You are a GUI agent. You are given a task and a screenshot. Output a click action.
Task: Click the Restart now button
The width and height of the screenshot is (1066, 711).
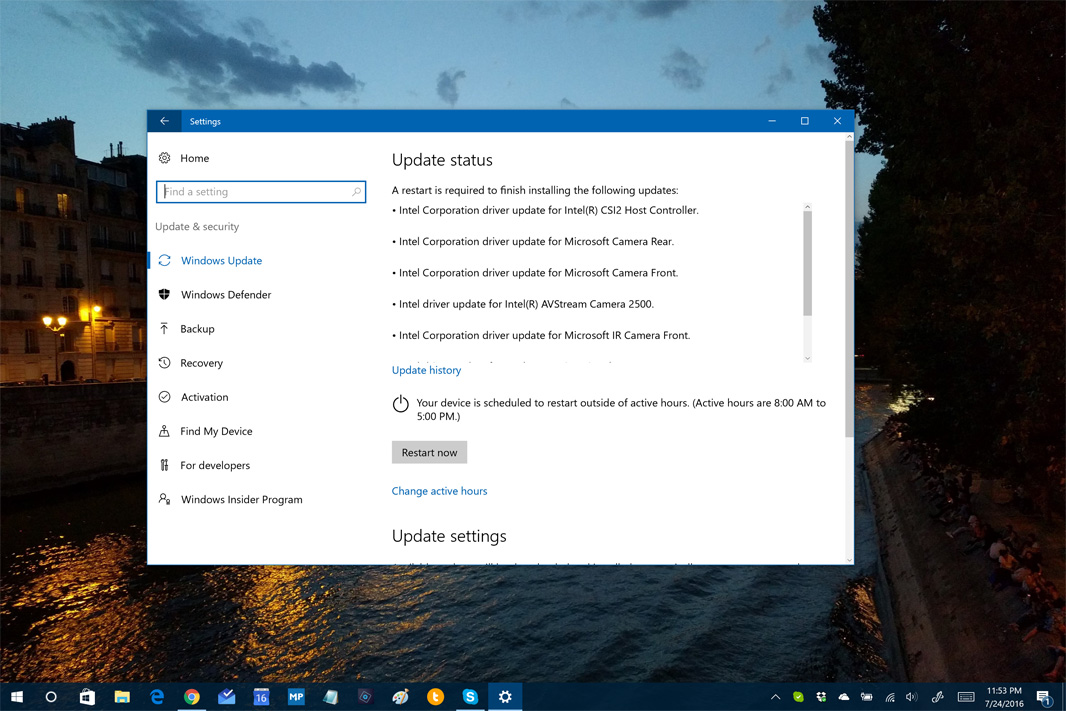tap(429, 452)
